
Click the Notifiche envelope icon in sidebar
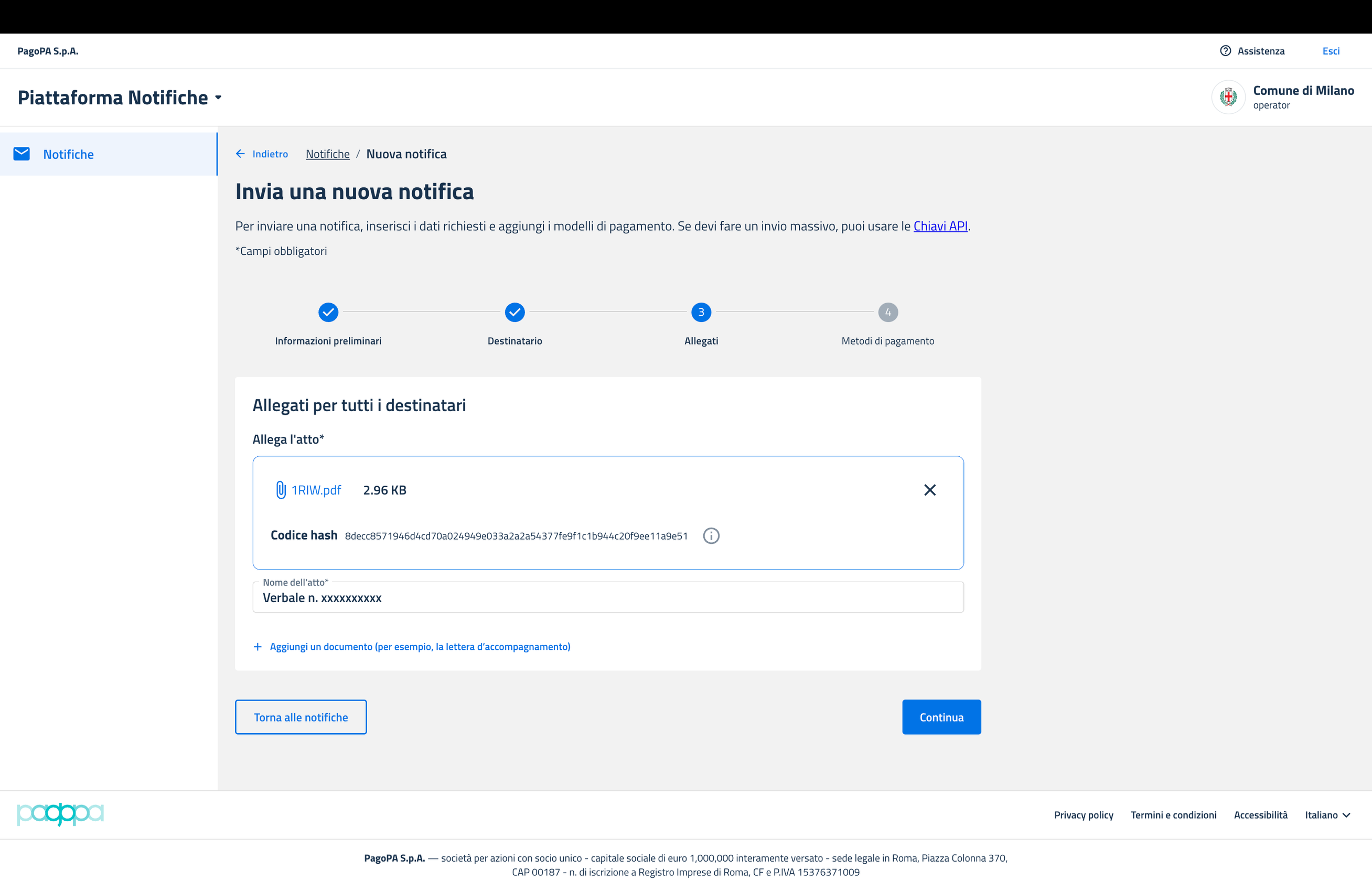point(22,154)
